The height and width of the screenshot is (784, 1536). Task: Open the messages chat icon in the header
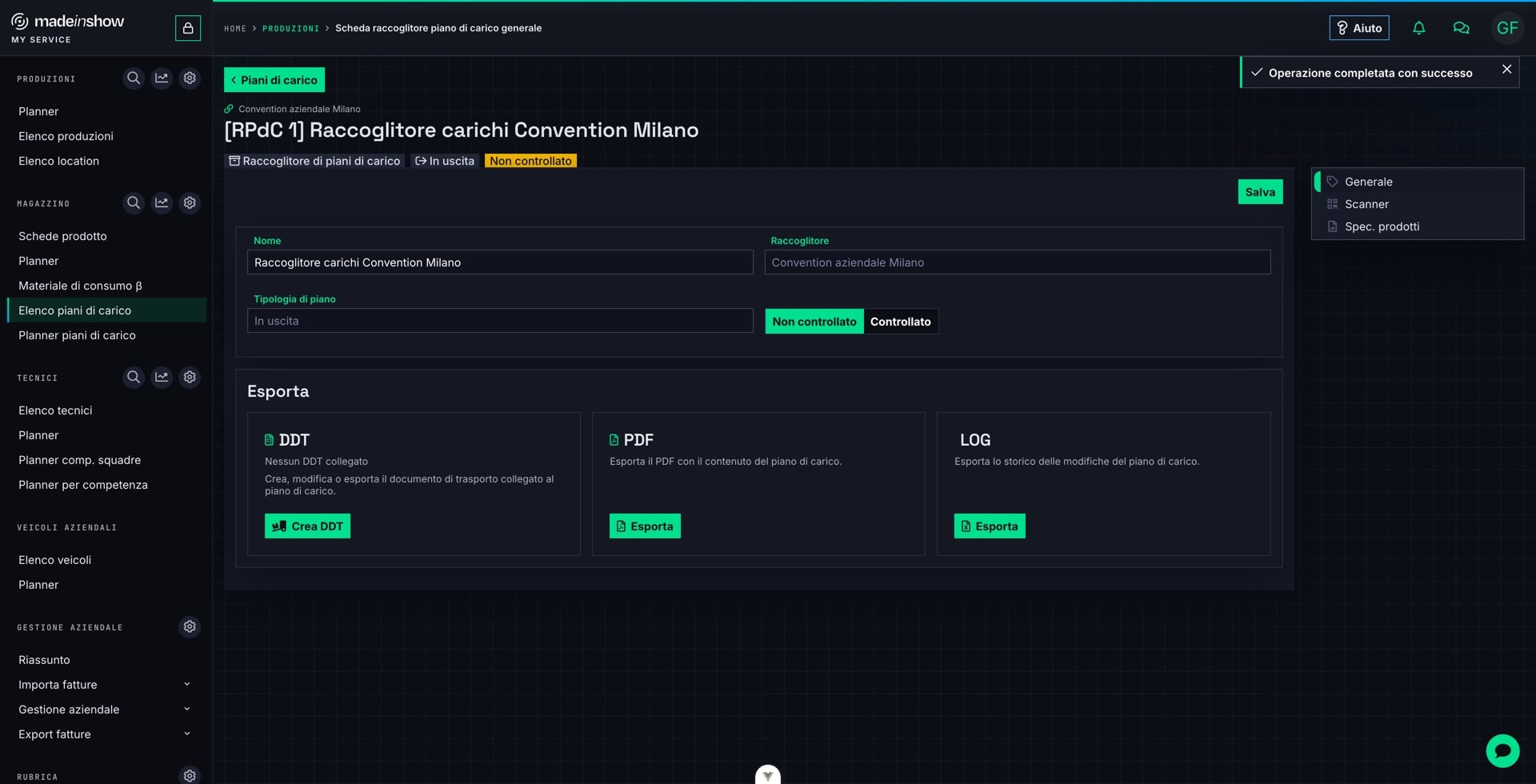1461,28
